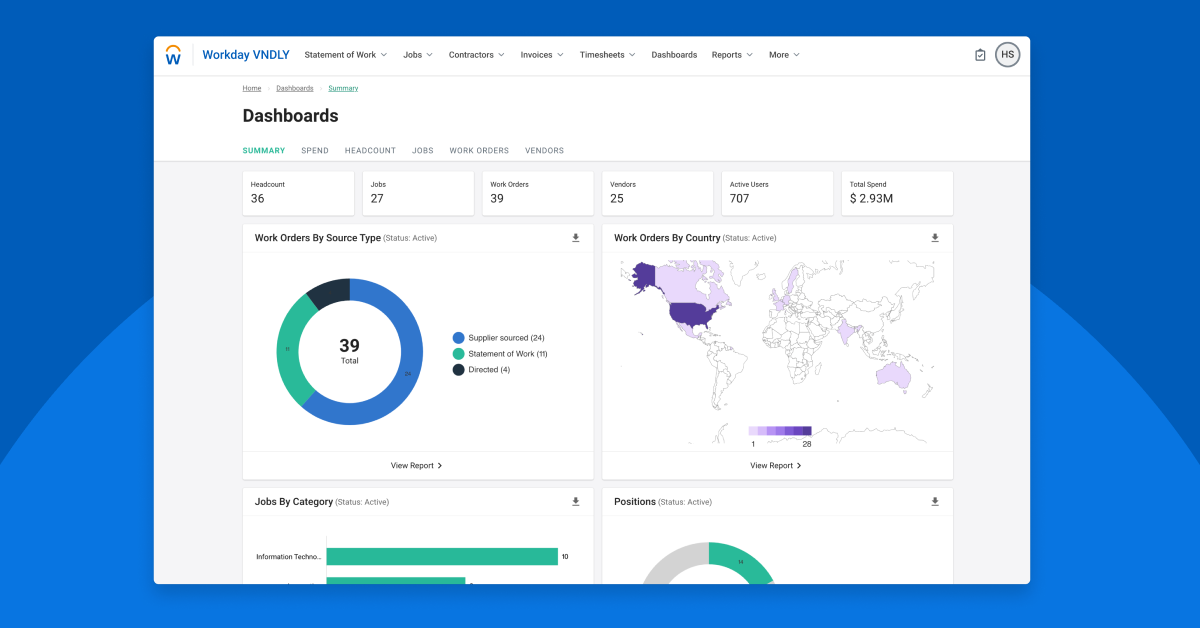Toggle the Statement of Work legend entry

pos(505,353)
